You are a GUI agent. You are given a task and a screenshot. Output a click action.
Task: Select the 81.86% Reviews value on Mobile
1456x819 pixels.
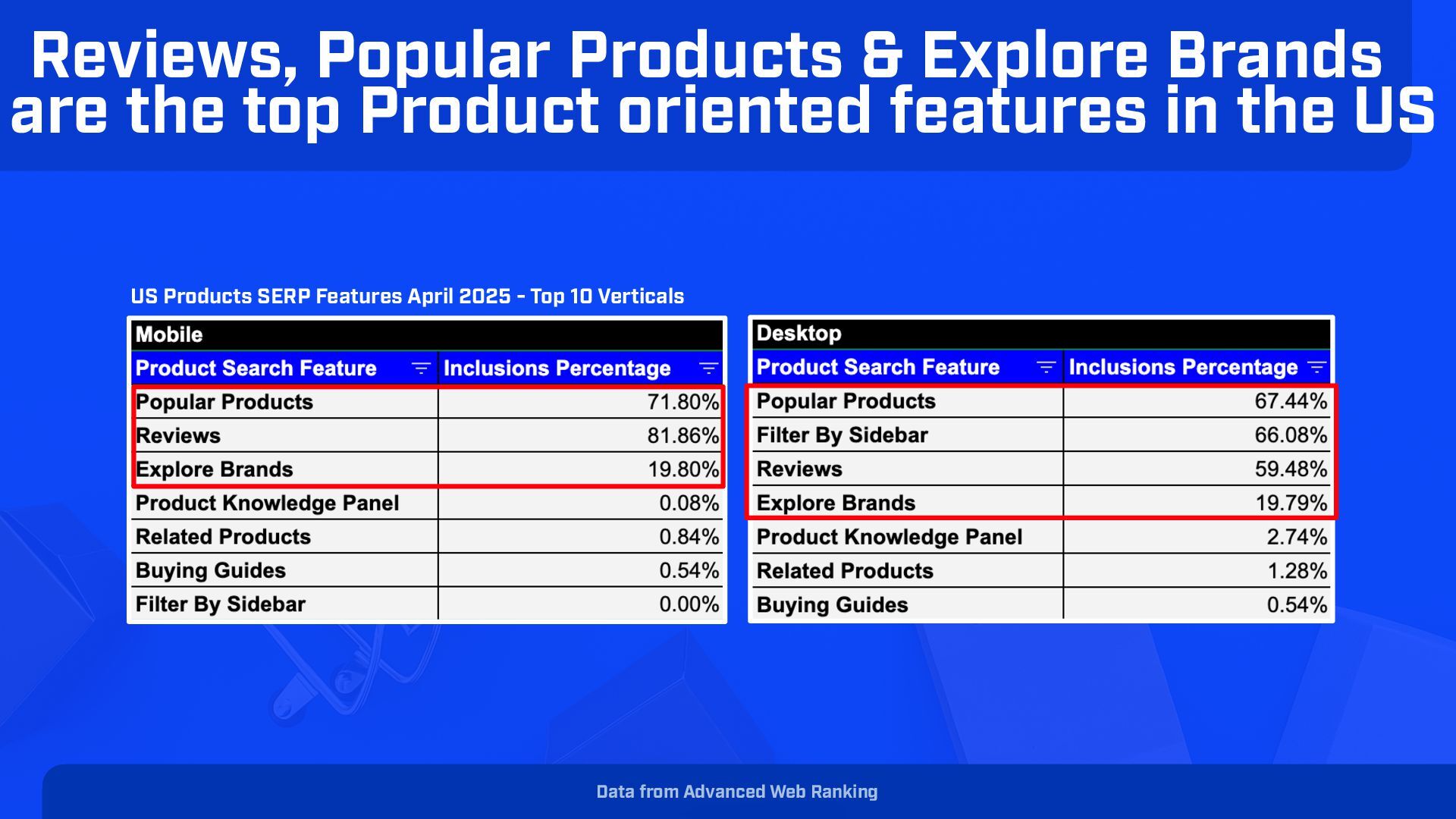click(682, 436)
